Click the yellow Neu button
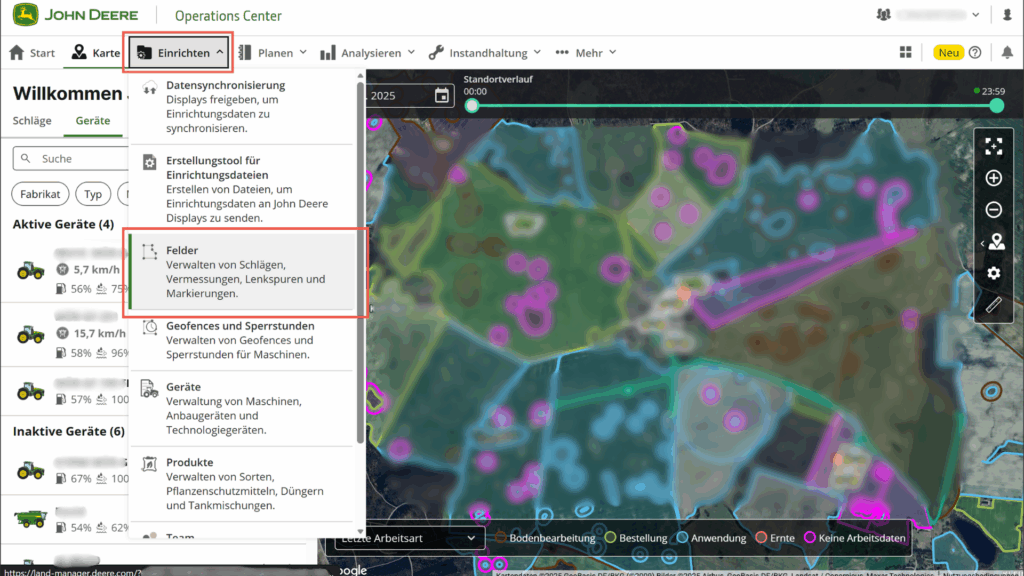This screenshot has width=1024, height=576. click(948, 52)
